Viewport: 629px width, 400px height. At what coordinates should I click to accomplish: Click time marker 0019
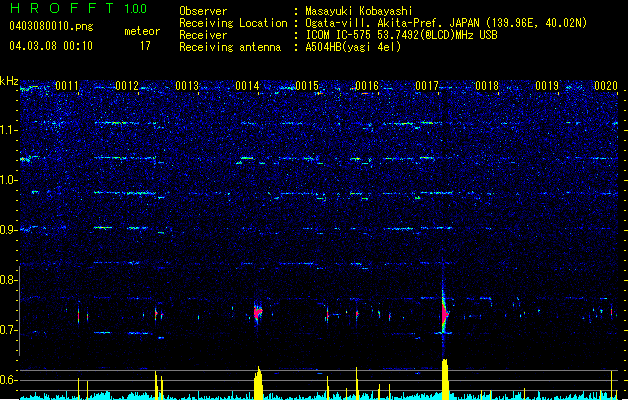pyautogui.click(x=547, y=86)
